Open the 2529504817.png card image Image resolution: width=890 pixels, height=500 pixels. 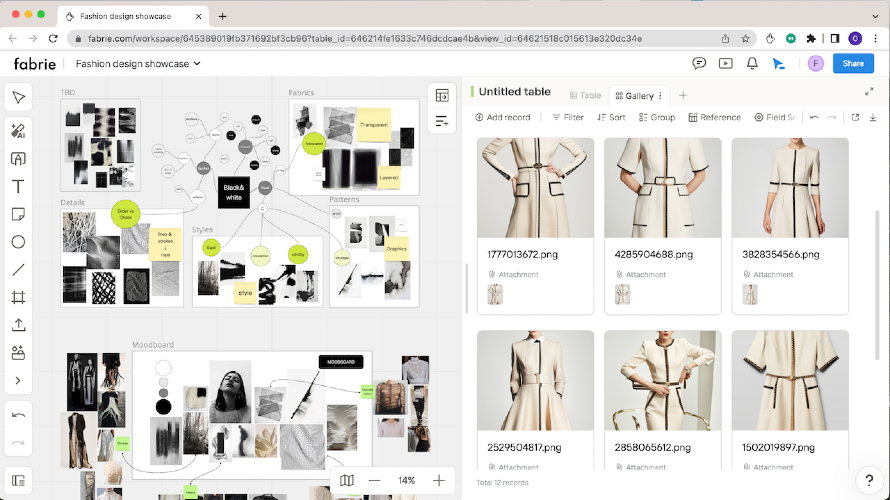click(535, 381)
